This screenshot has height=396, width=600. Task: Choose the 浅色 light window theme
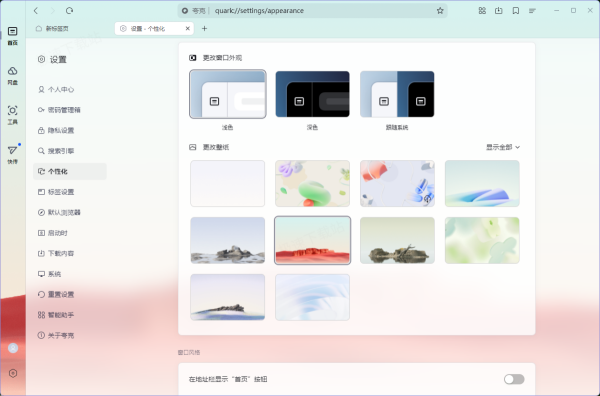click(x=228, y=94)
